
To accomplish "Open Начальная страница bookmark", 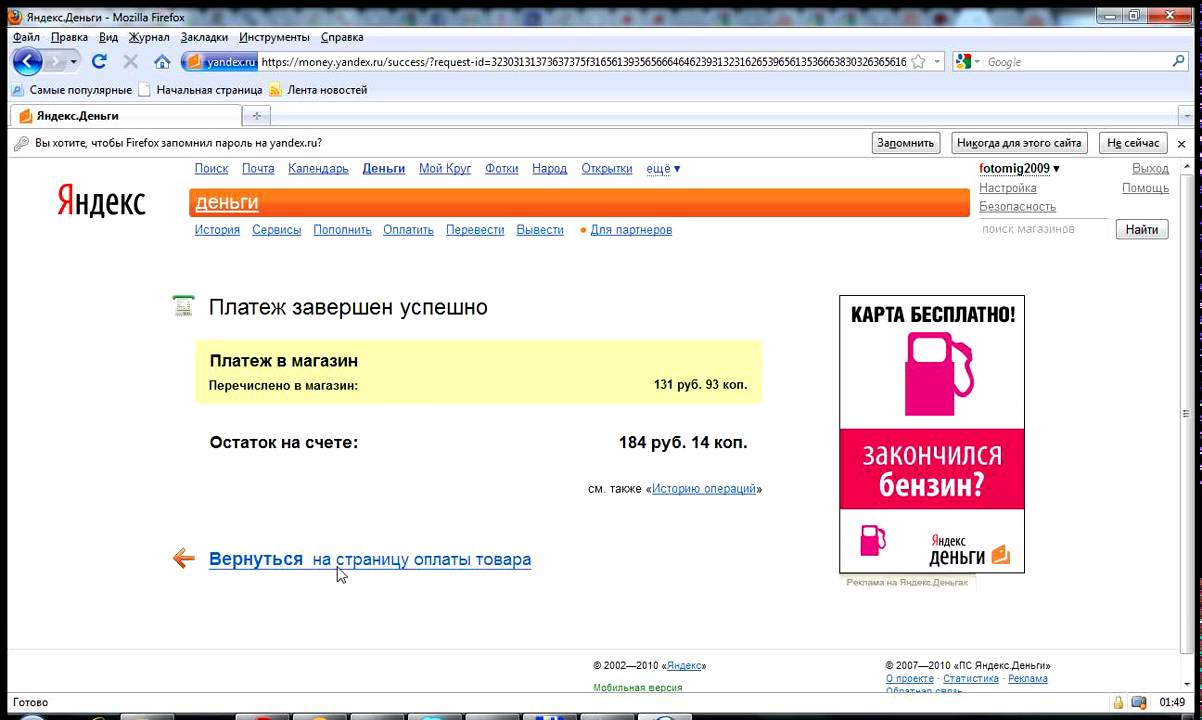I will pos(200,90).
